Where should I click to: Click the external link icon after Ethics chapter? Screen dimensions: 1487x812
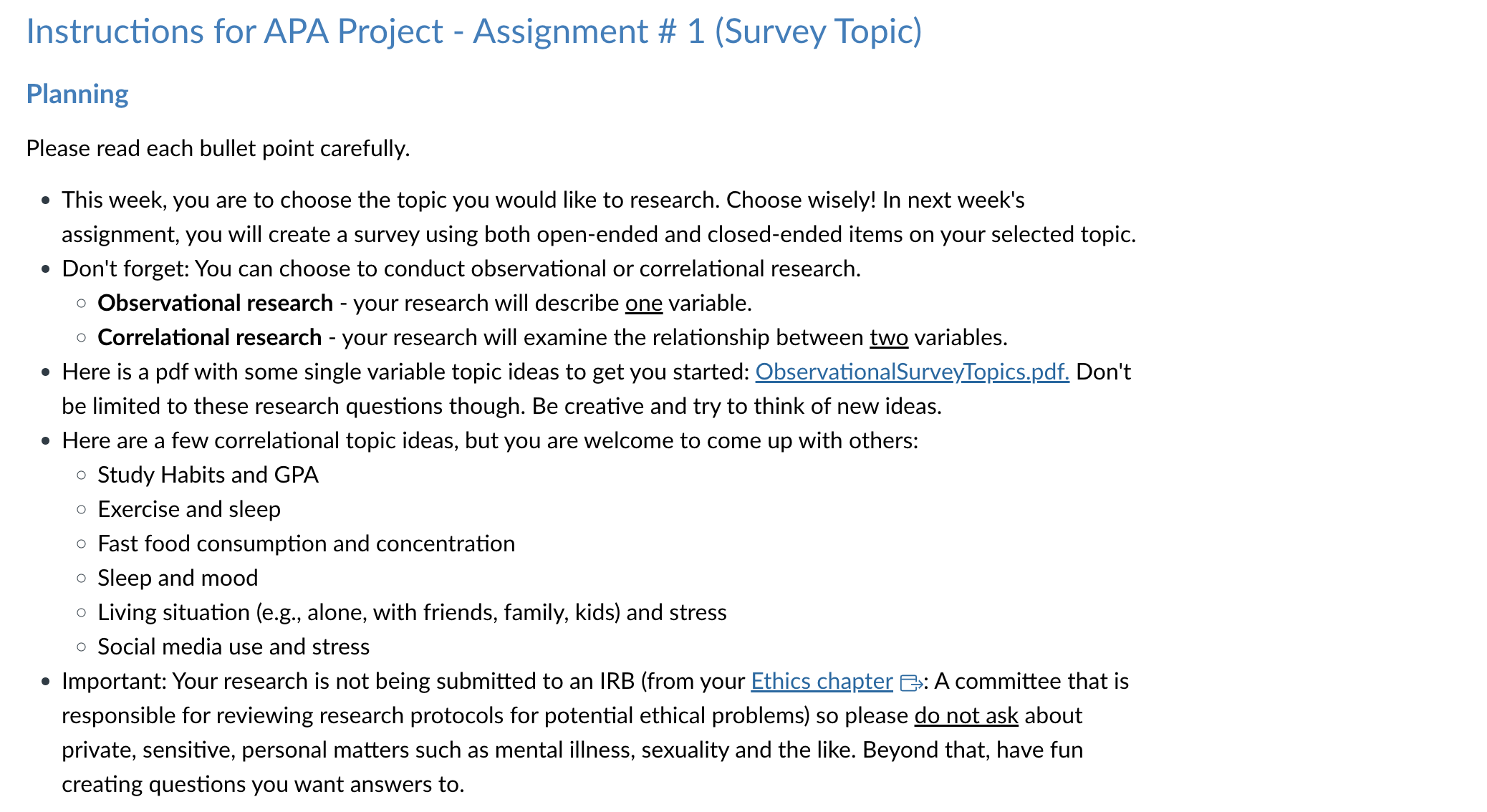pyautogui.click(x=910, y=682)
